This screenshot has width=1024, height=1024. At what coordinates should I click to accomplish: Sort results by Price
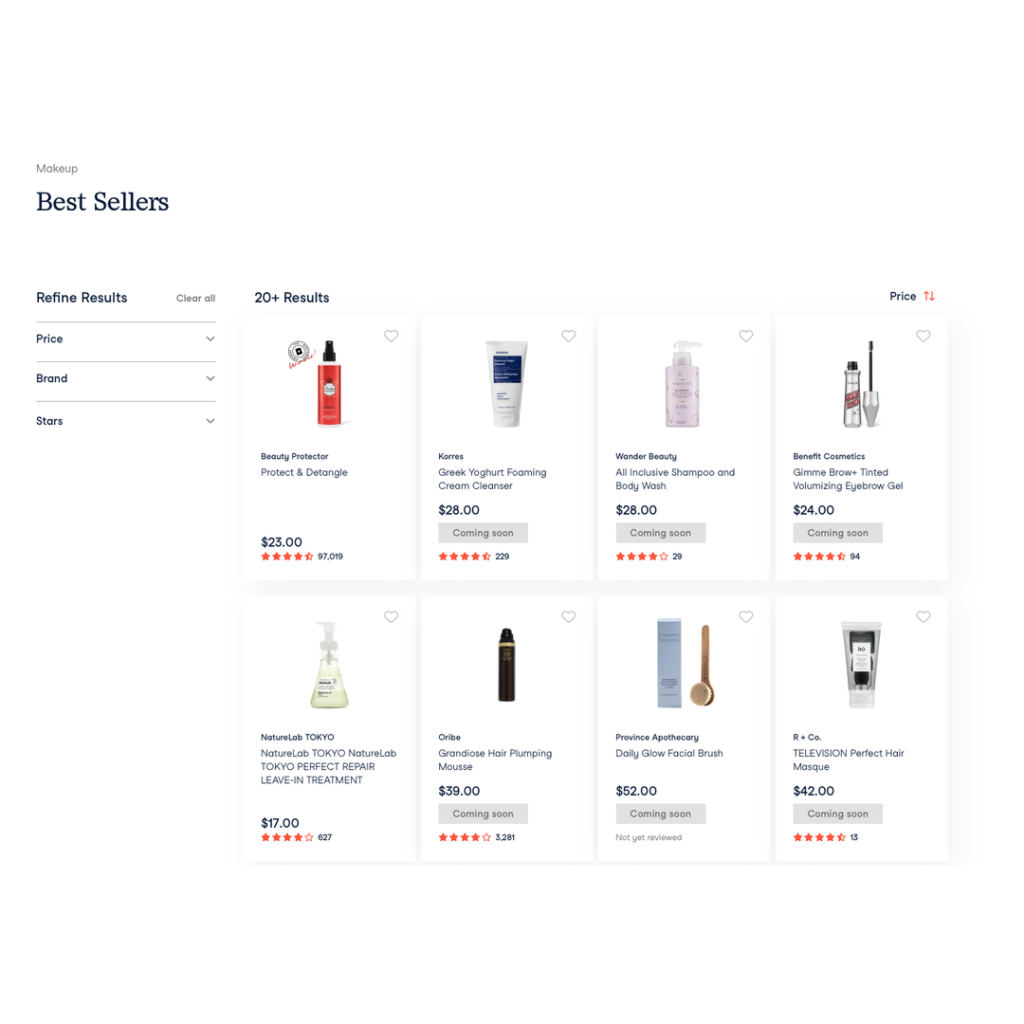pos(903,296)
